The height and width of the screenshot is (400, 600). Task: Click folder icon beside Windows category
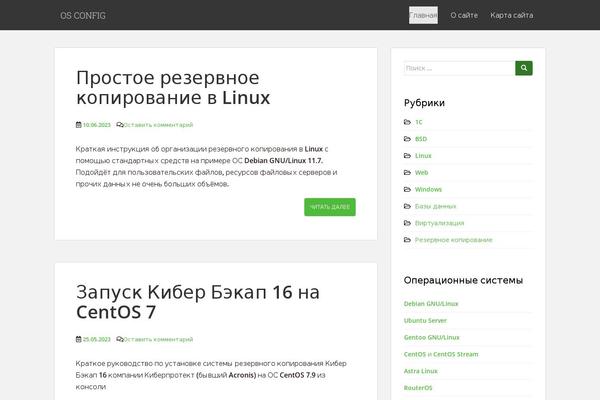407,189
